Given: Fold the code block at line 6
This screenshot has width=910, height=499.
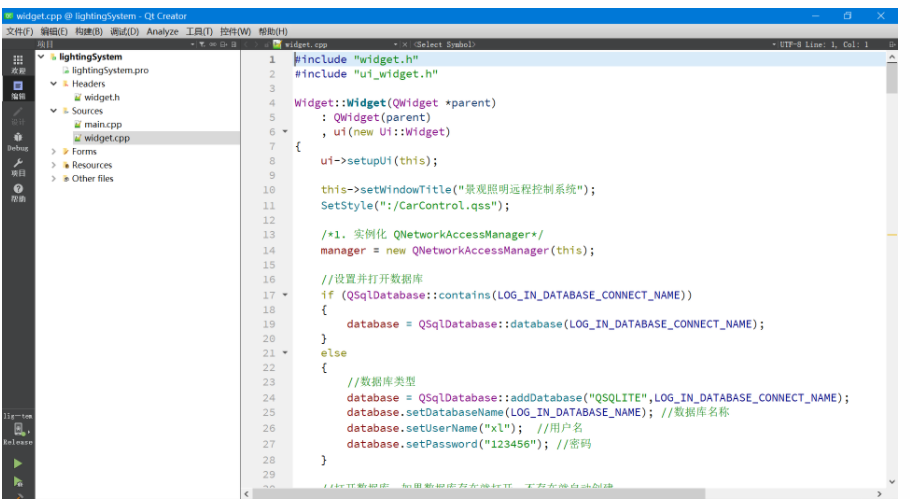Looking at the screenshot, I should [285, 132].
